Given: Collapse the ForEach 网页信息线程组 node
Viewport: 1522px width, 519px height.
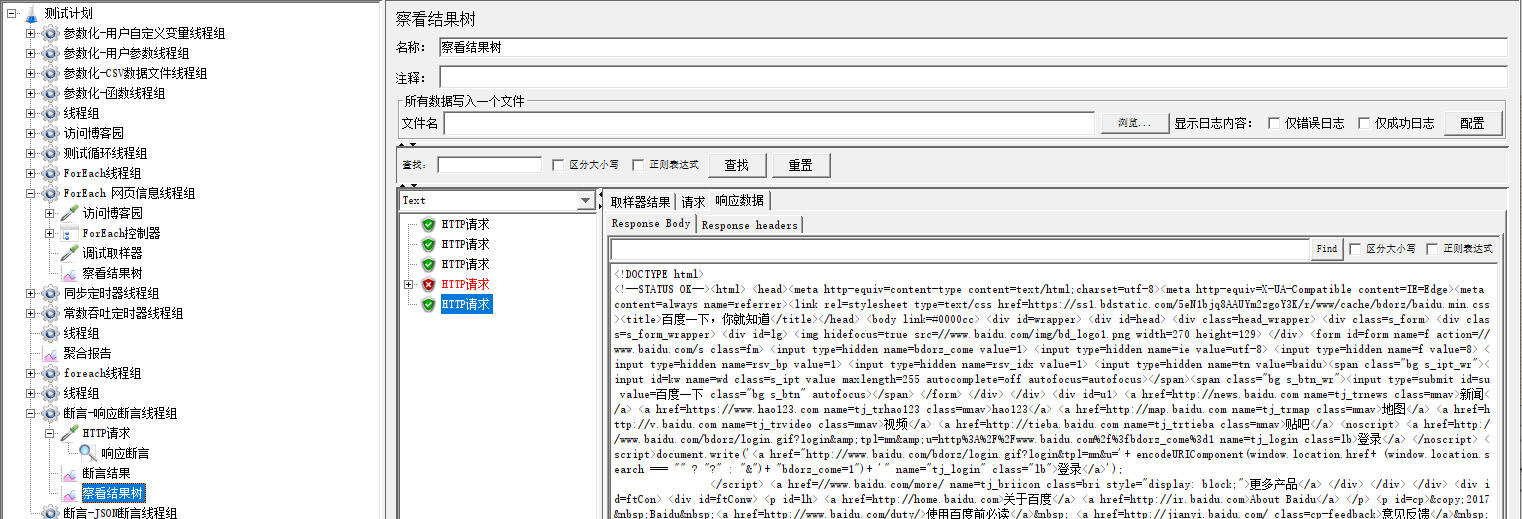Looking at the screenshot, I should (30, 193).
